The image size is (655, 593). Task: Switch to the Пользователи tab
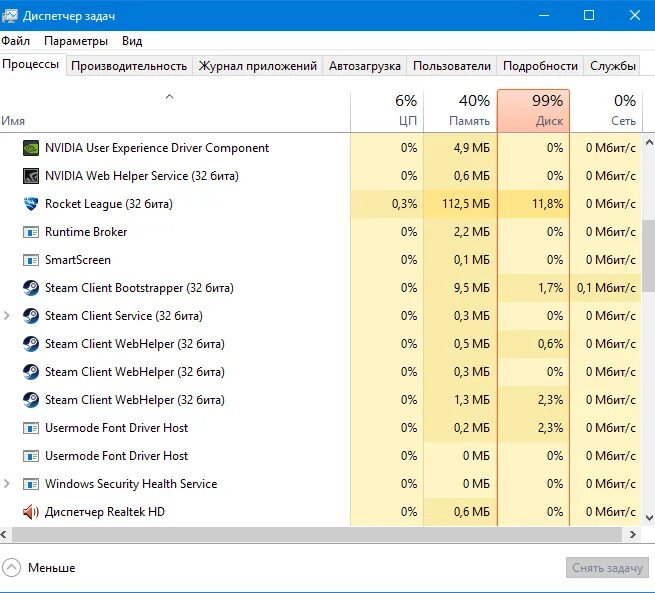tap(452, 66)
